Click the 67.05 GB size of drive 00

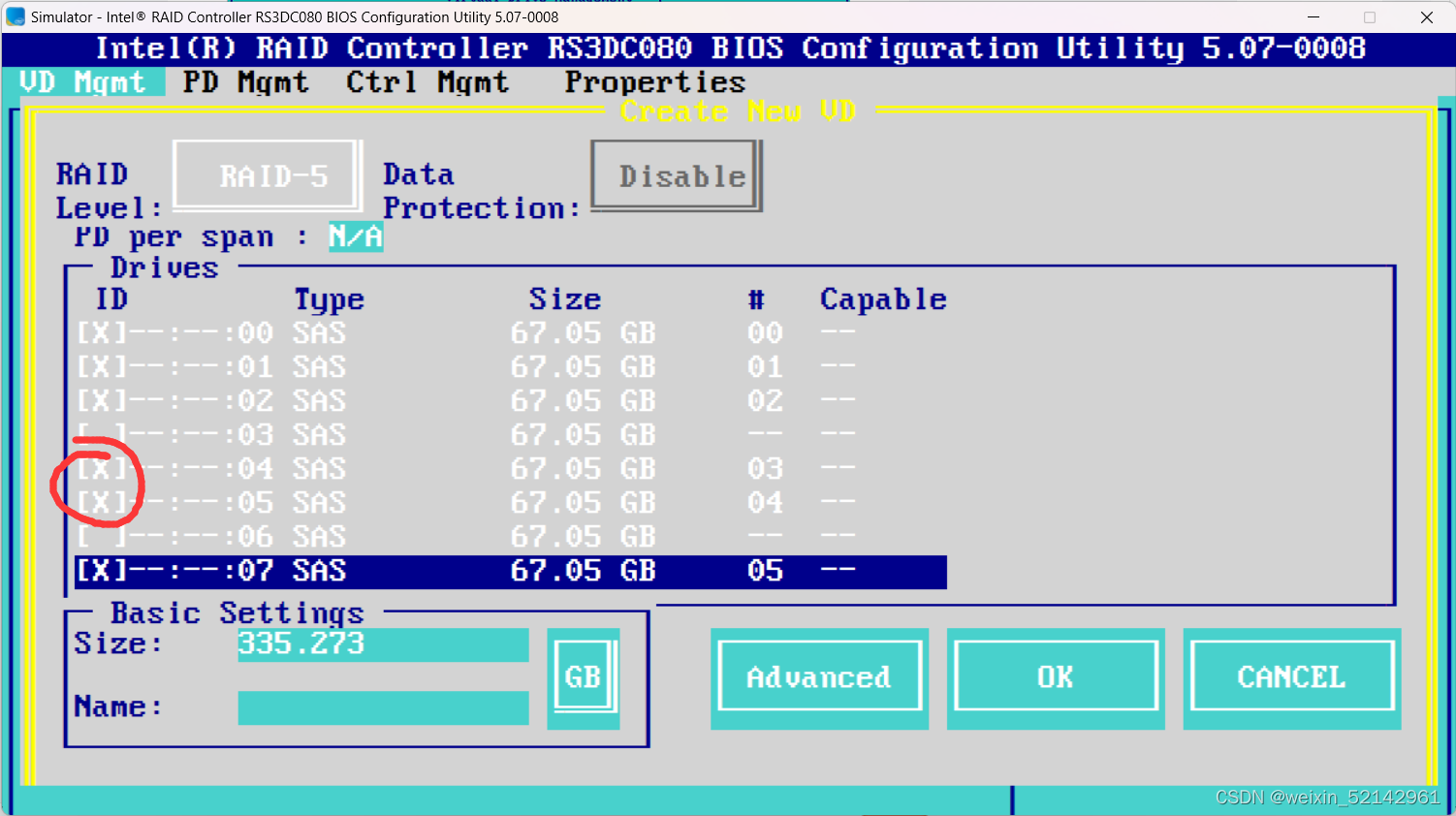click(x=584, y=333)
